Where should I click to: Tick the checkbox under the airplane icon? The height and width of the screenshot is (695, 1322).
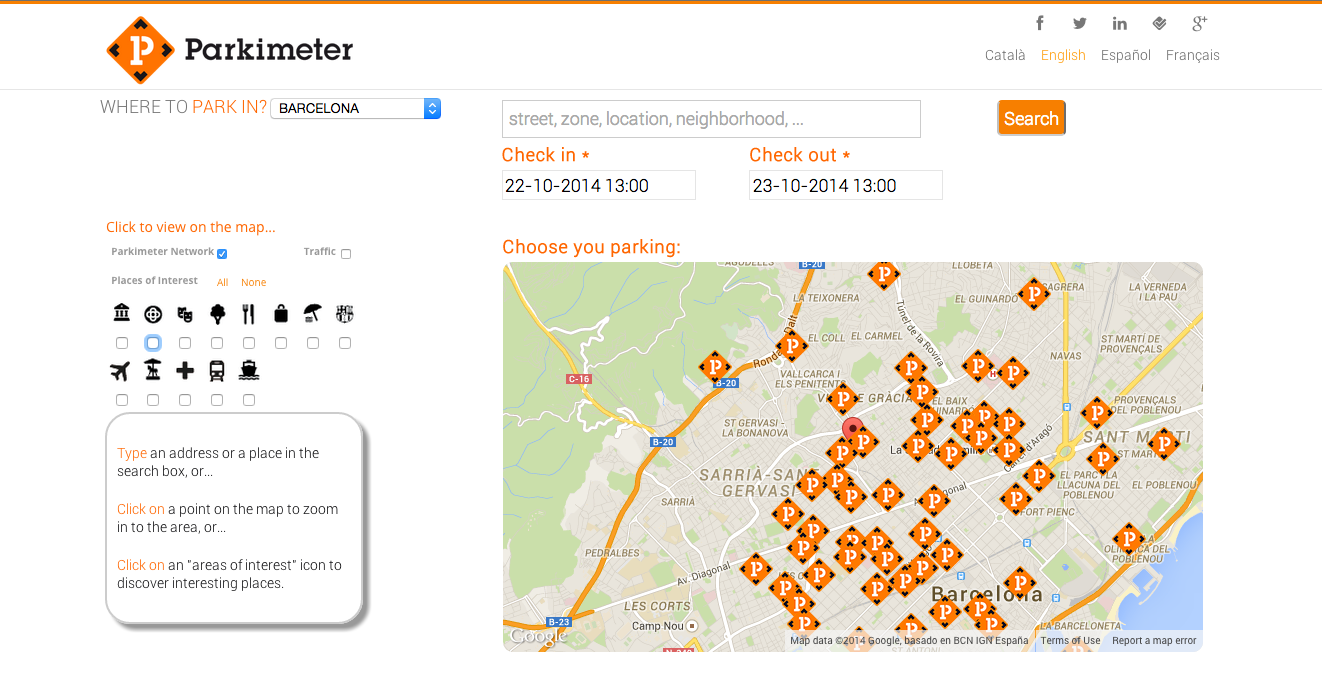pyautogui.click(x=122, y=400)
